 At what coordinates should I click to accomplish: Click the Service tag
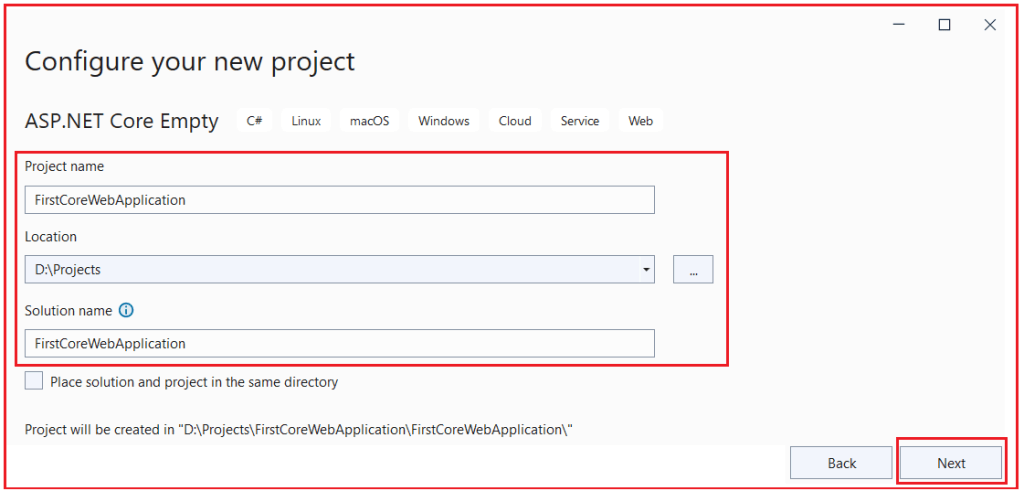(580, 121)
